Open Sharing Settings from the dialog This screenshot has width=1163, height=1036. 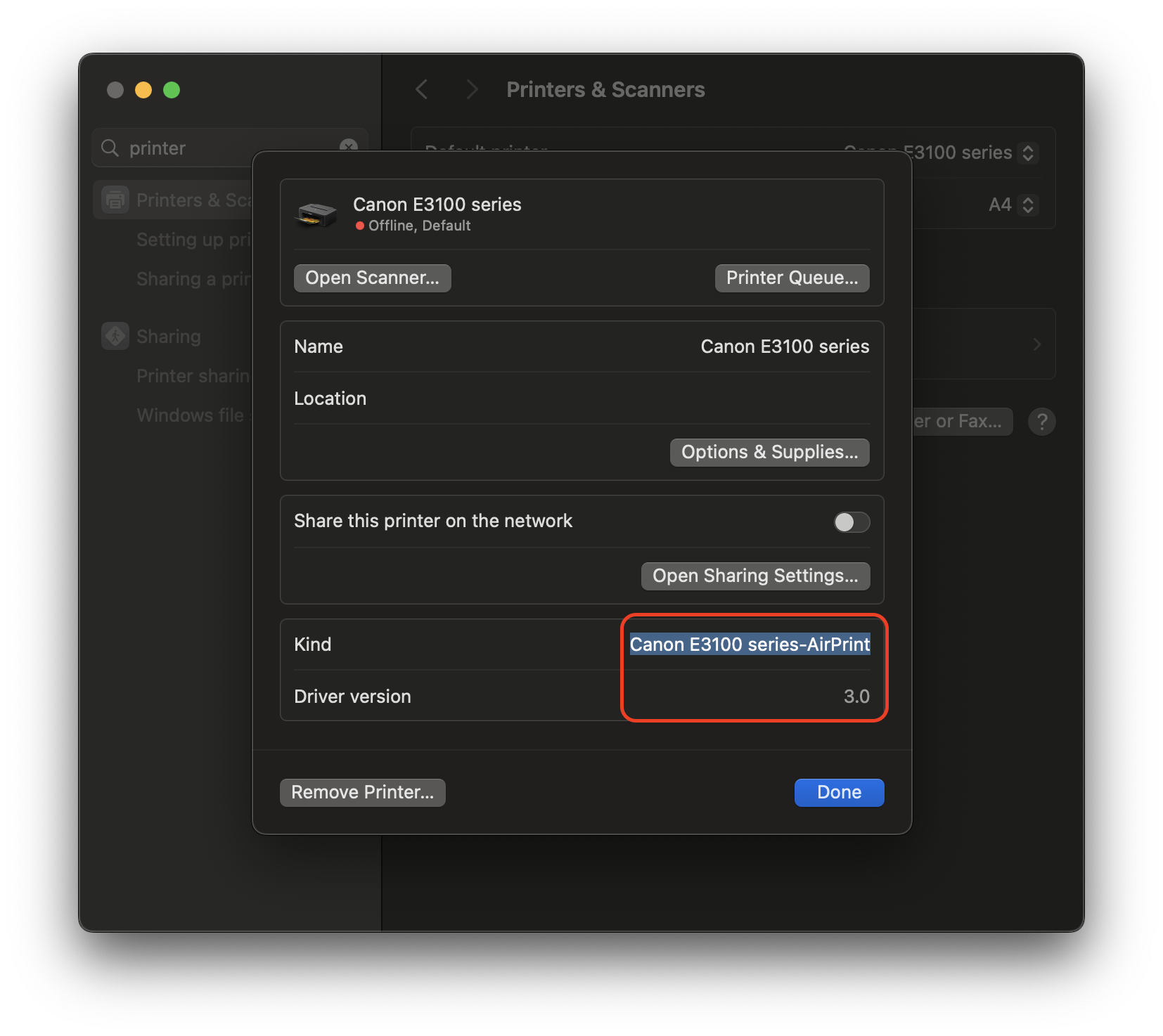tap(755, 576)
